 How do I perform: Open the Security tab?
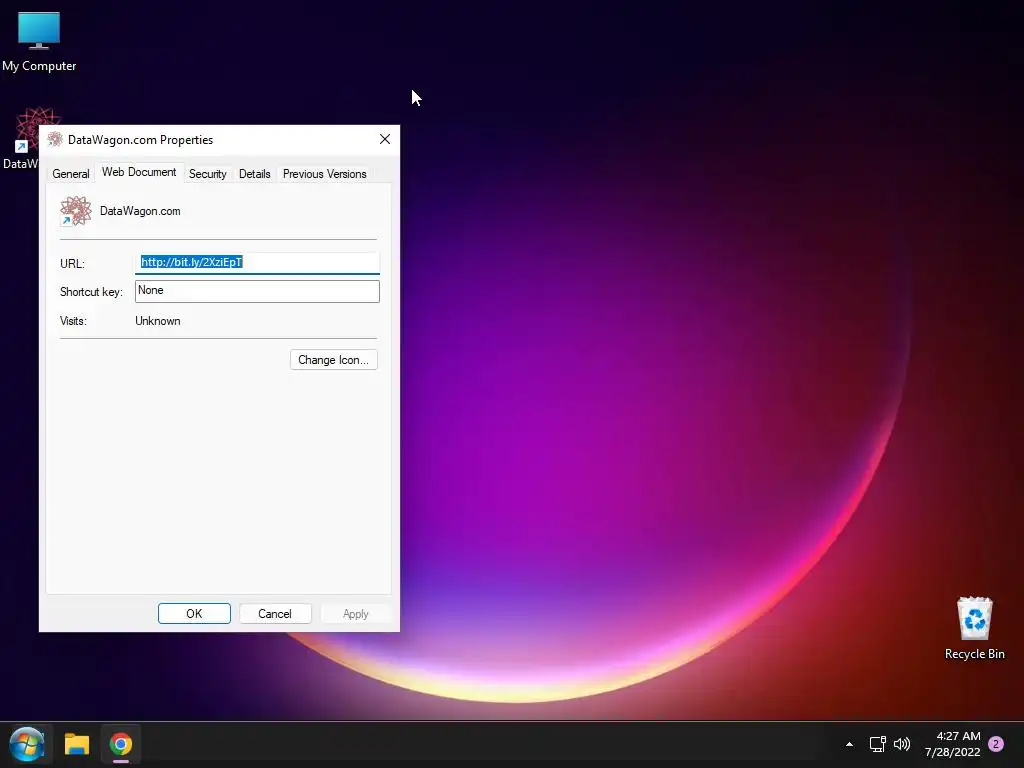[208, 174]
